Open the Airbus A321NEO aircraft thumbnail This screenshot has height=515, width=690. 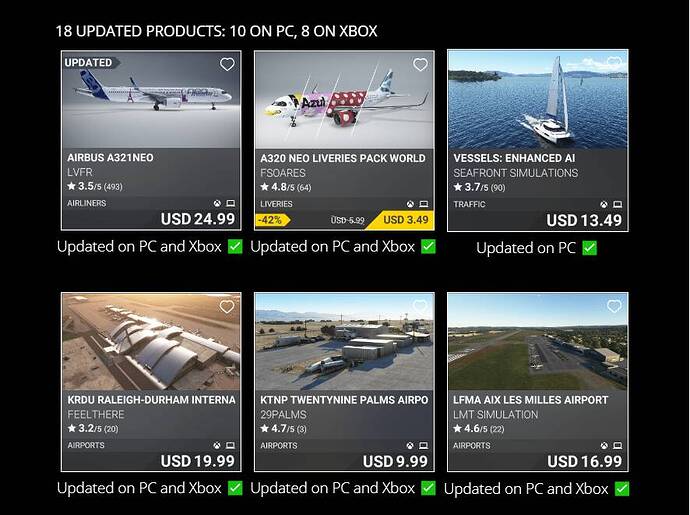click(151, 100)
